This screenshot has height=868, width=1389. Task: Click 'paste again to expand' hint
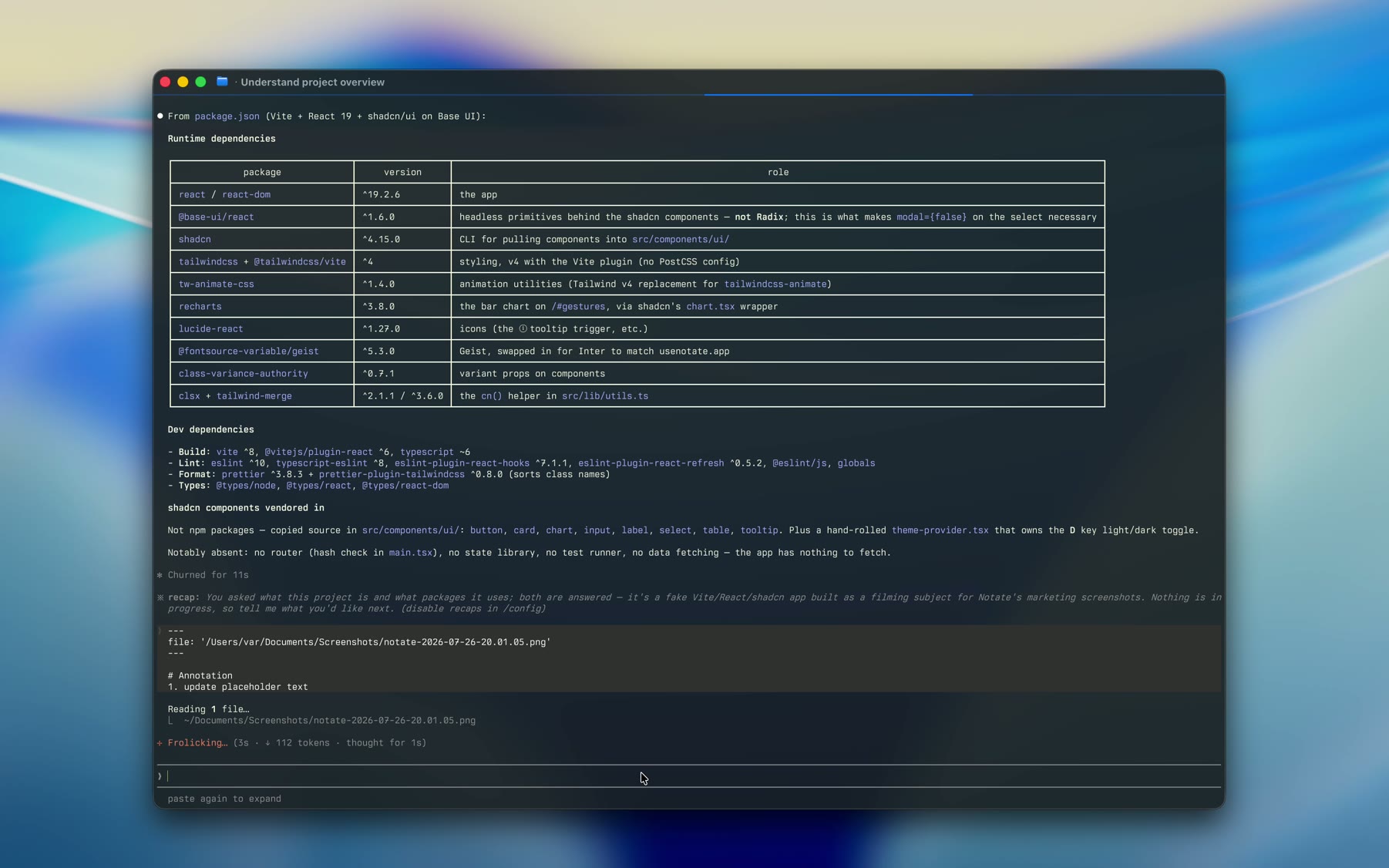click(x=224, y=799)
